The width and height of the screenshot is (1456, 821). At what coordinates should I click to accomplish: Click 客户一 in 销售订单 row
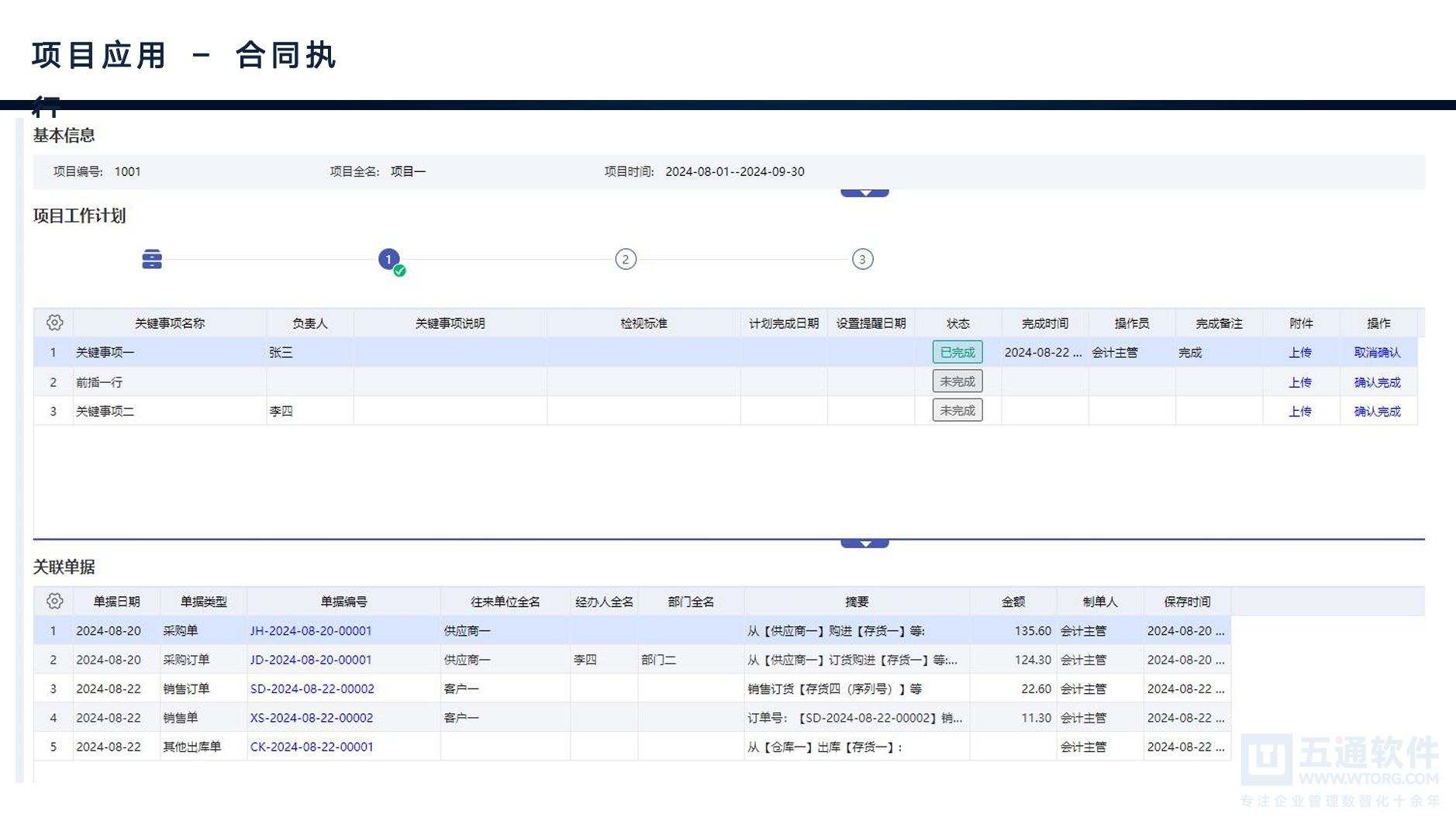coord(505,689)
